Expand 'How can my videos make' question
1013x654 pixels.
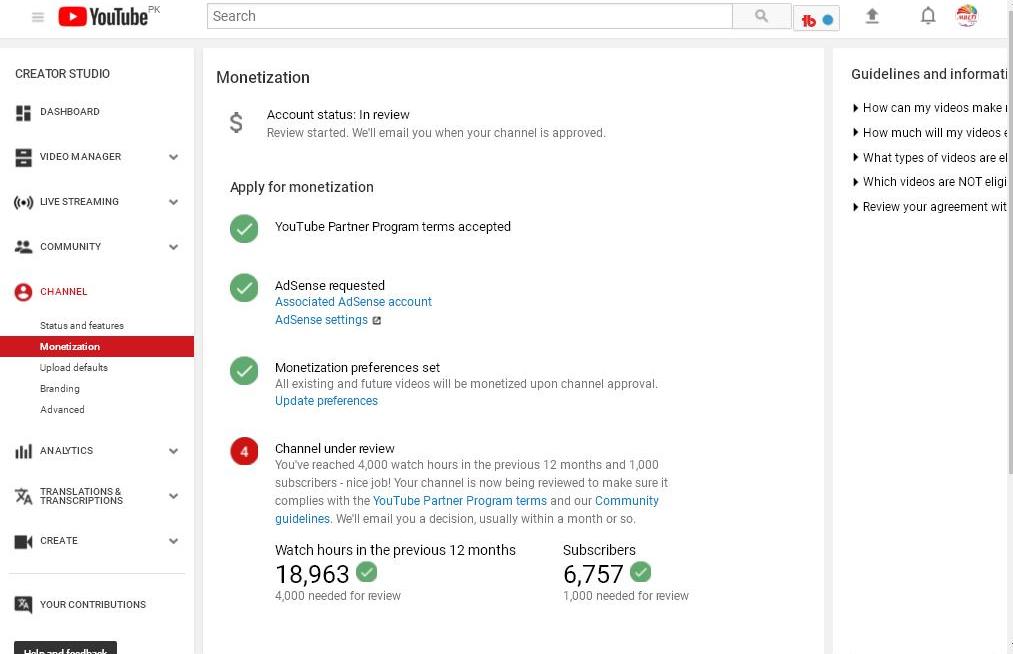point(929,108)
